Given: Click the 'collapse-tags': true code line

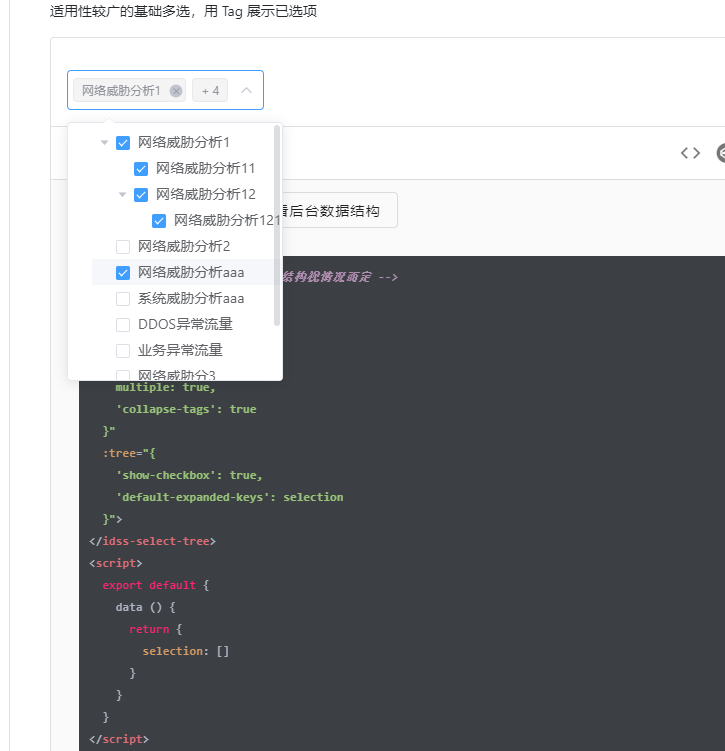Looking at the screenshot, I should [x=186, y=409].
